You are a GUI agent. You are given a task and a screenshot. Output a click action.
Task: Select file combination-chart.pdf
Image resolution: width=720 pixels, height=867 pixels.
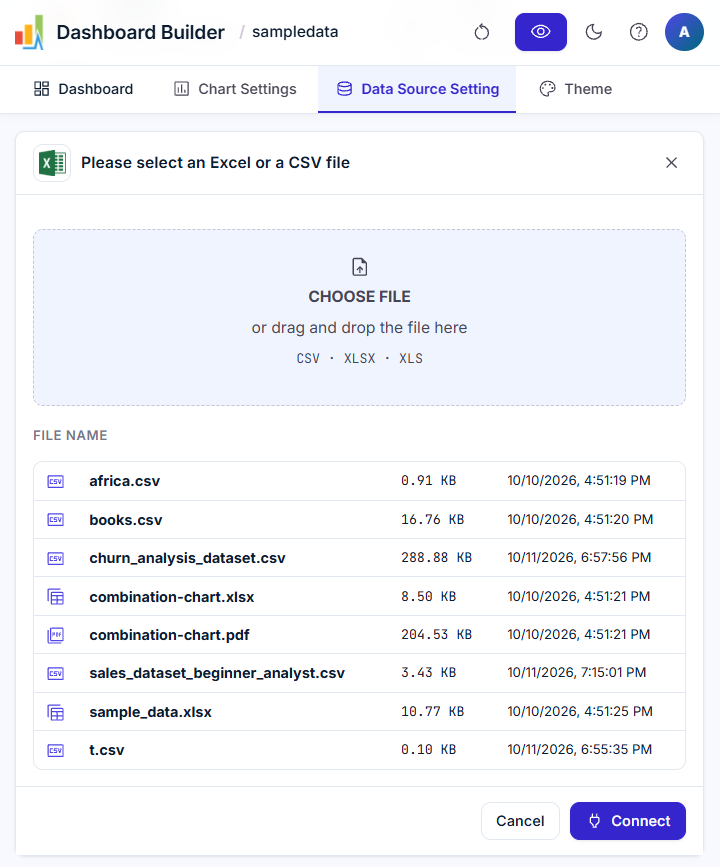tap(359, 635)
